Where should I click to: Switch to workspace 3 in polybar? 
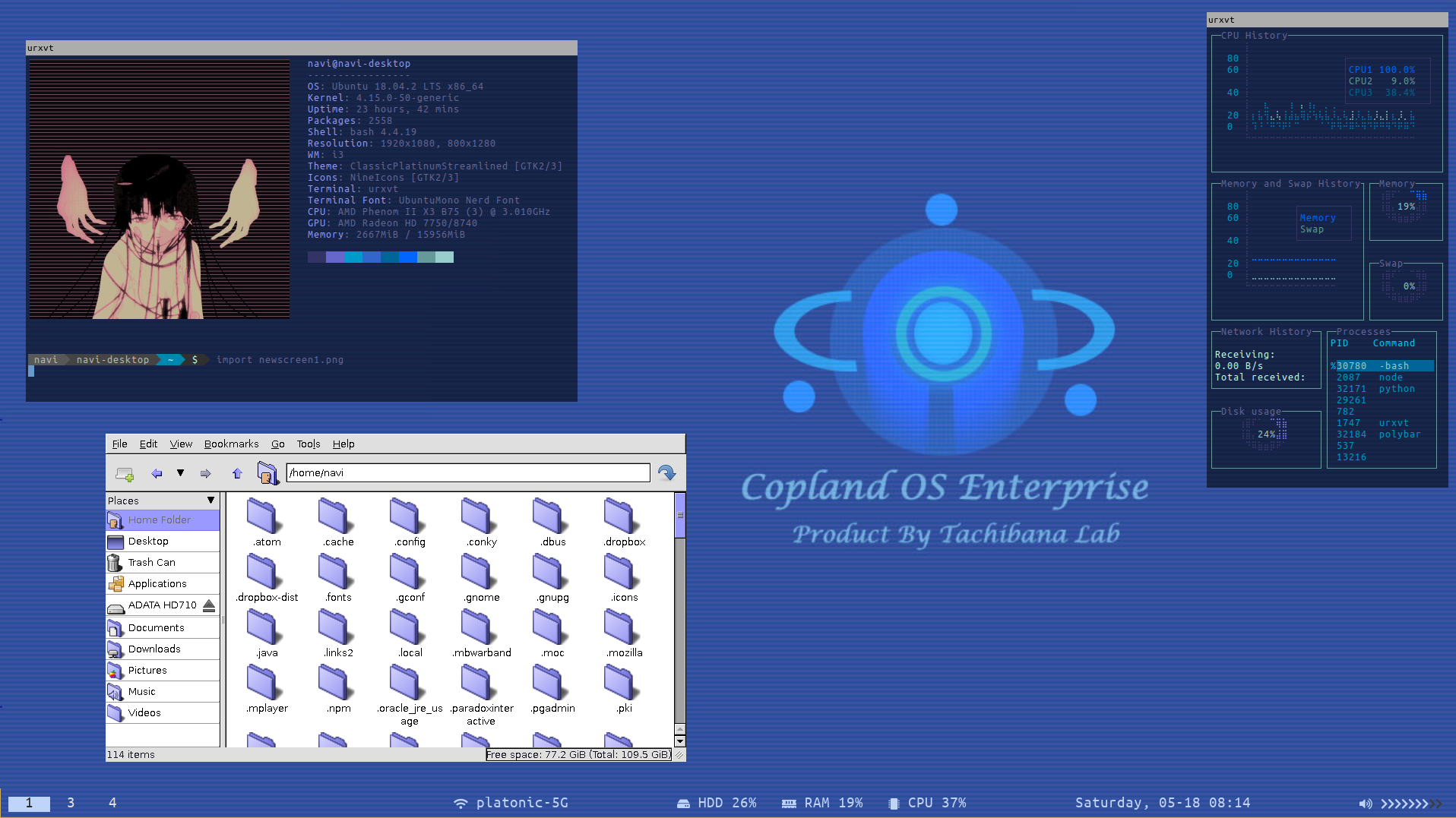[x=71, y=803]
